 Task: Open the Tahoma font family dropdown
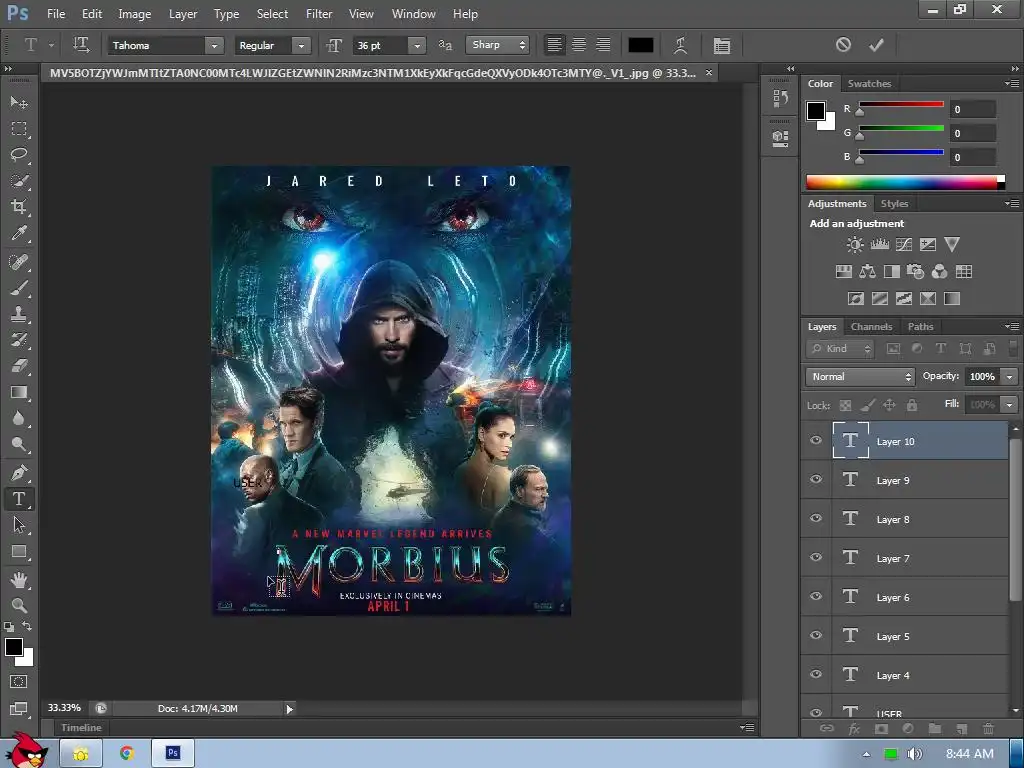point(213,45)
